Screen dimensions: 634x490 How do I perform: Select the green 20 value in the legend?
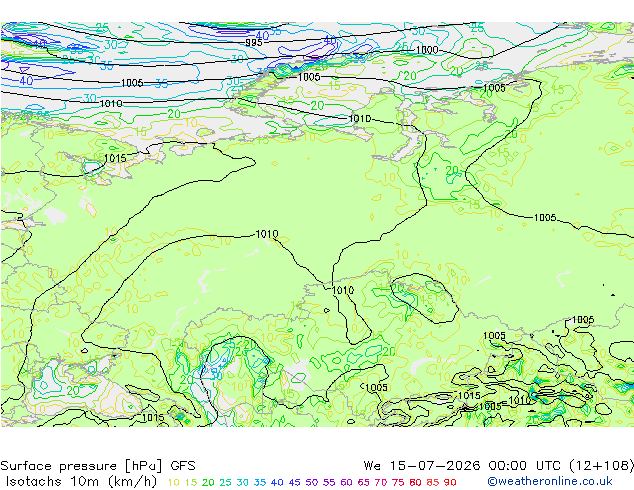[x=208, y=482]
